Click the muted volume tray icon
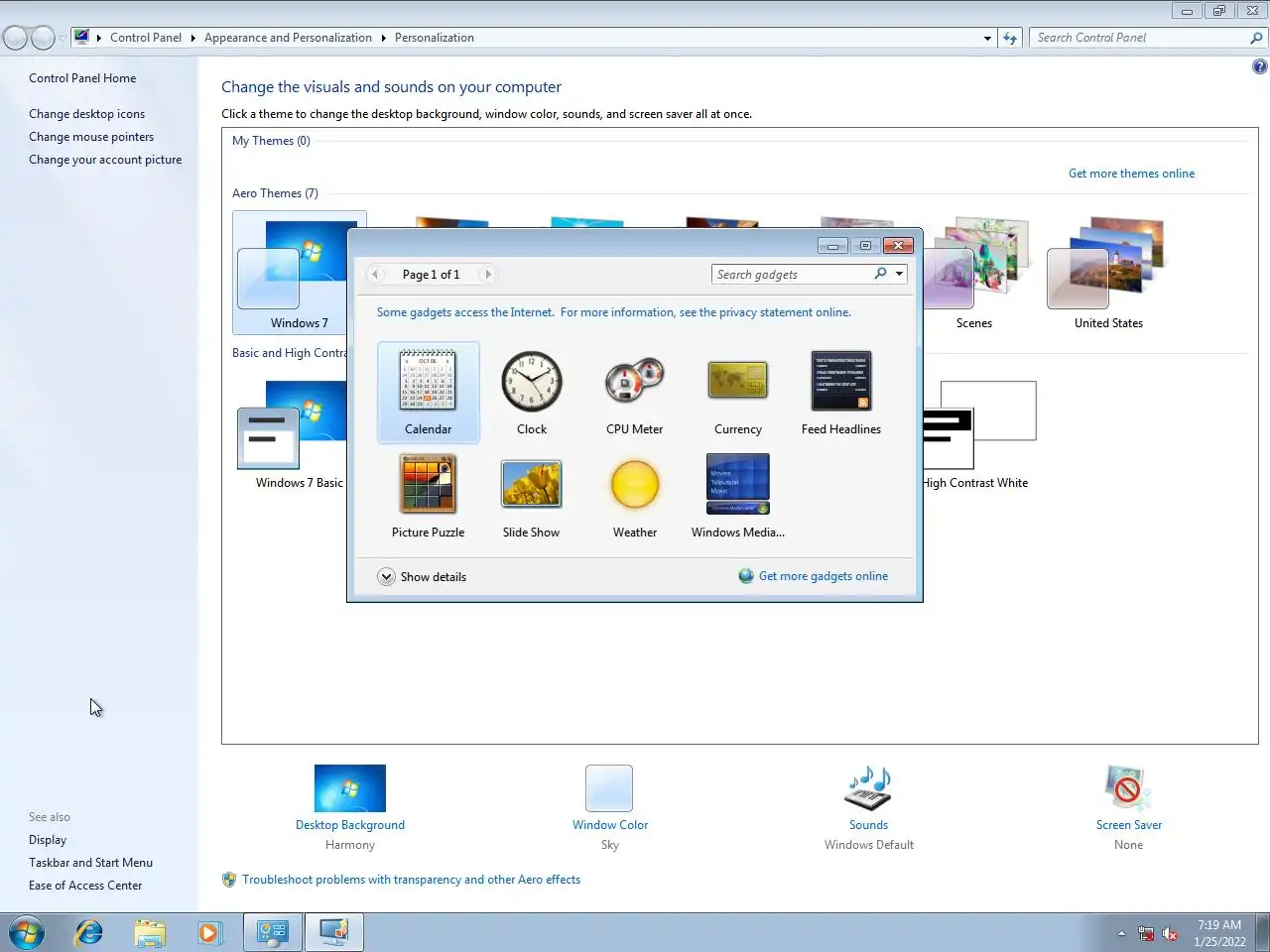The image size is (1270, 952). (1170, 933)
